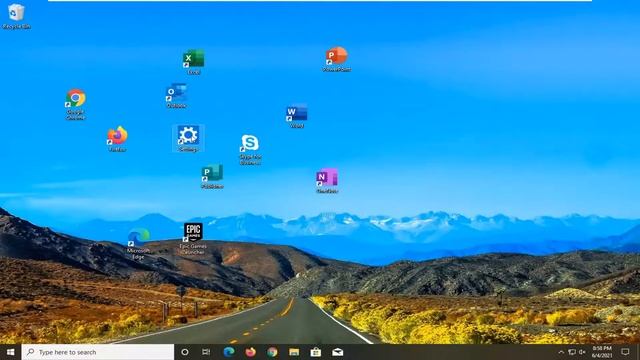Viewport: 640px width, 360px height.
Task: Open Microsoft Store from the taskbar
Action: pyautogui.click(x=316, y=352)
